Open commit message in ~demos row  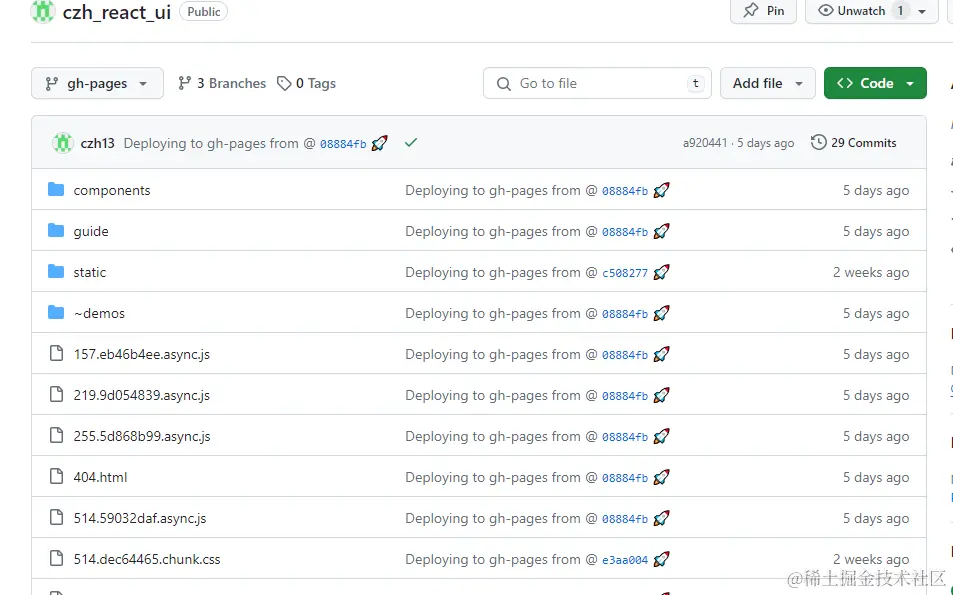point(501,313)
